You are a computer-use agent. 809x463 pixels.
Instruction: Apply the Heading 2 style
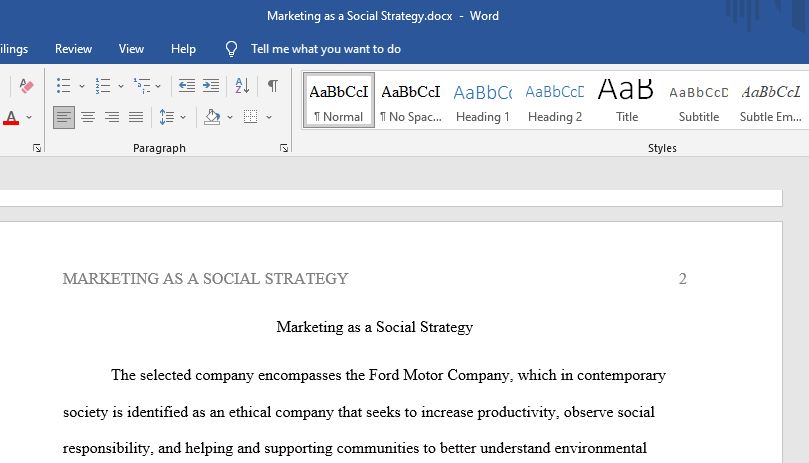[x=555, y=100]
